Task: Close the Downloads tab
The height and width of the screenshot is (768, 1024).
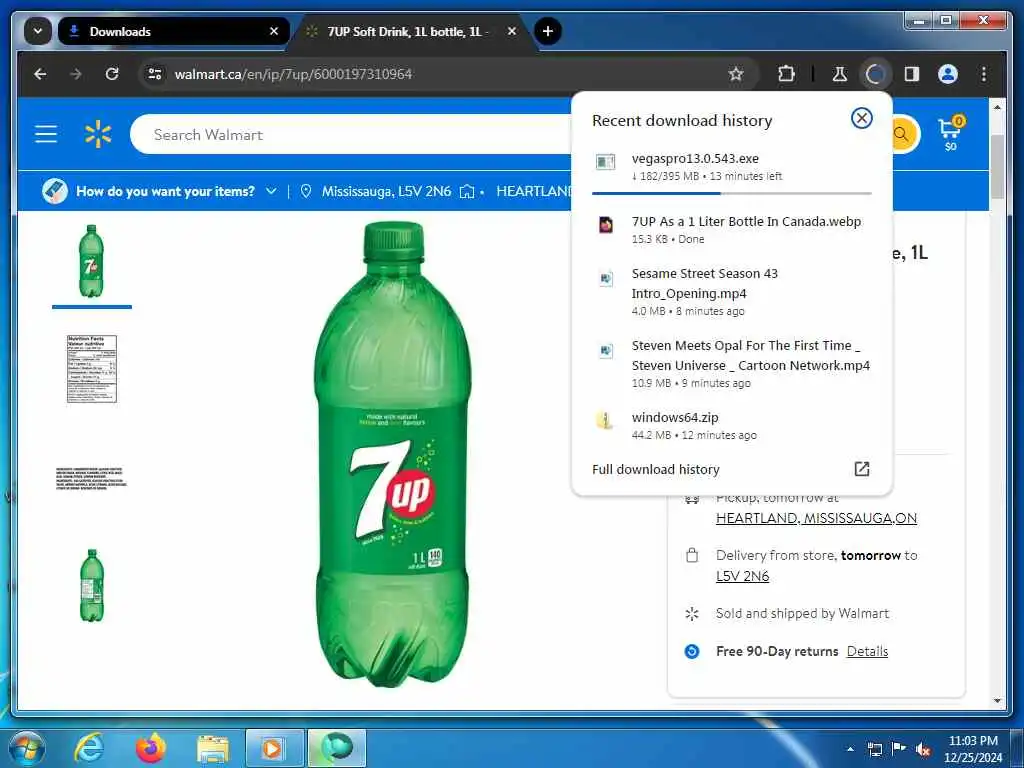Action: pyautogui.click(x=274, y=31)
